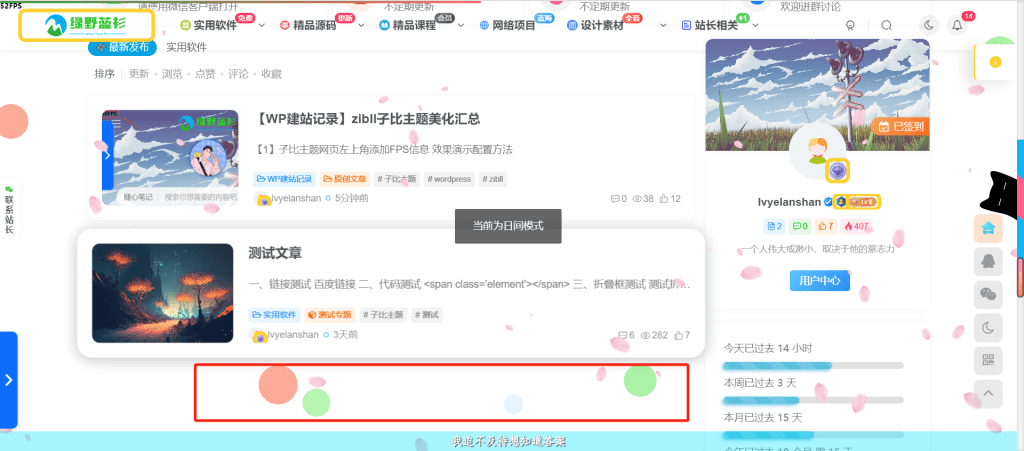Viewport: 1024px width, 451px height.
Task: Click the red flame stat showing 407
Action: click(x=856, y=226)
